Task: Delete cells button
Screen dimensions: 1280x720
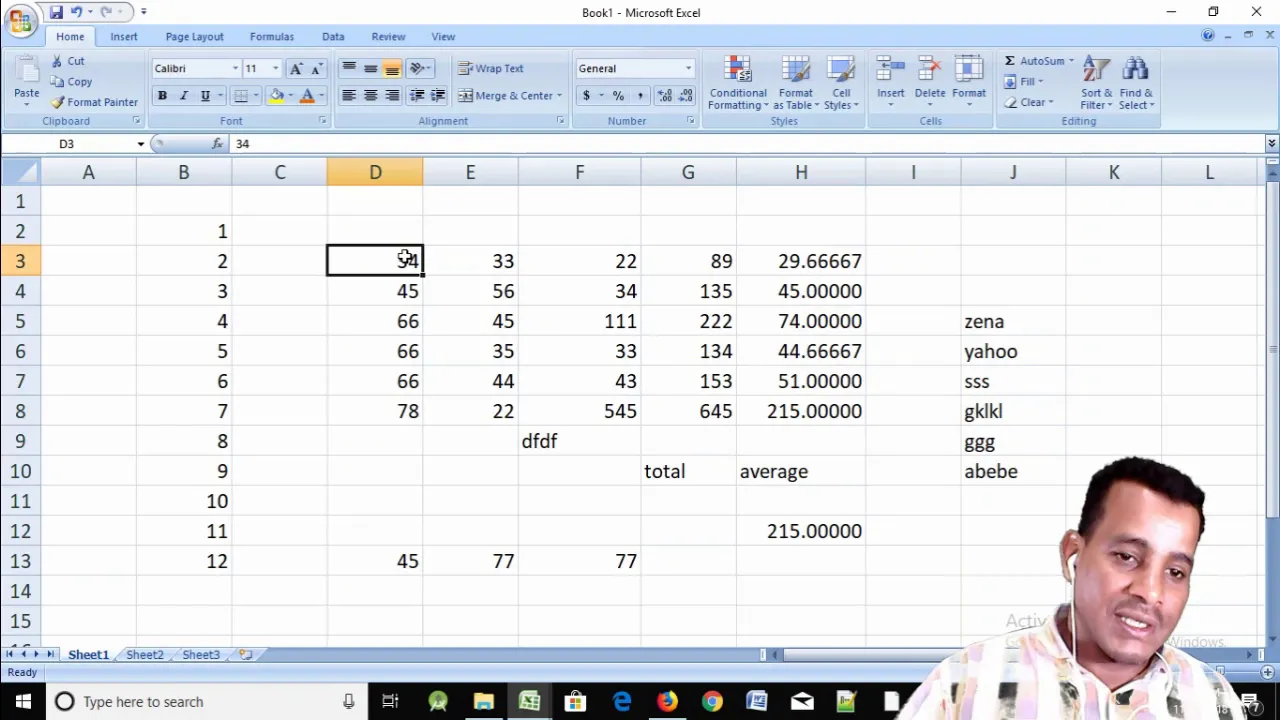Action: 929,82
